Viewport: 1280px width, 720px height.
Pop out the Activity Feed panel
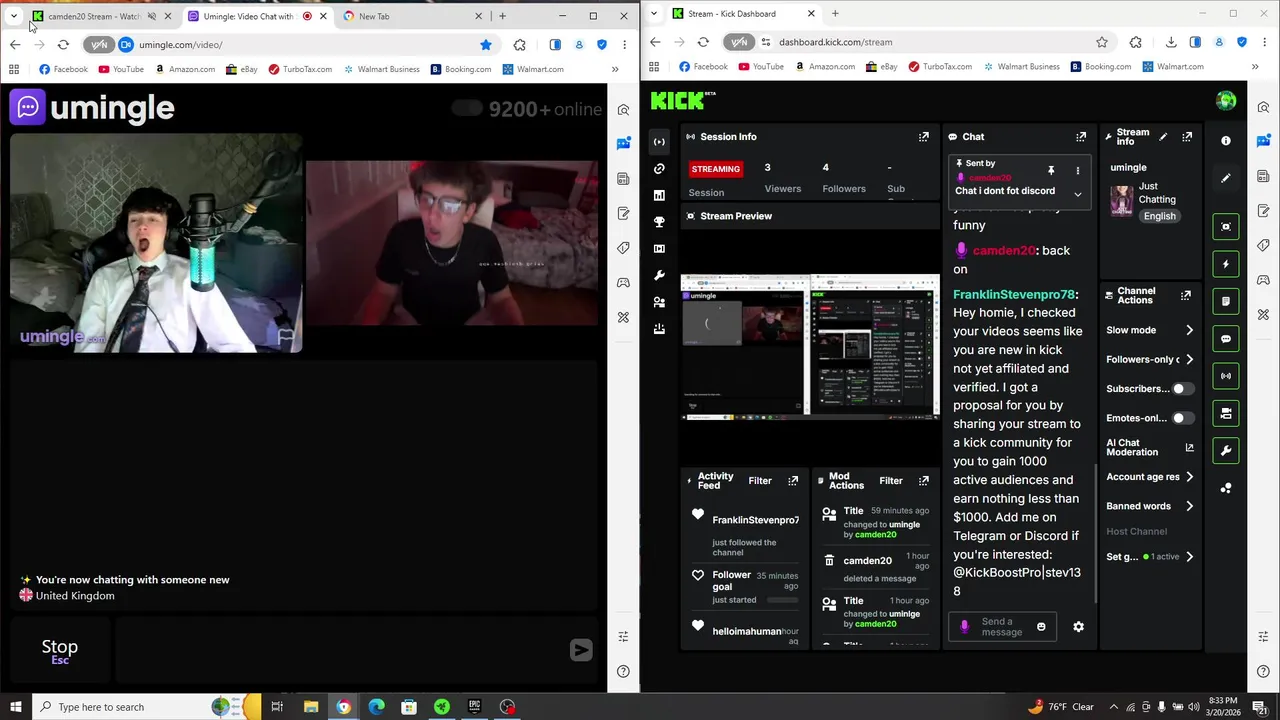click(793, 481)
